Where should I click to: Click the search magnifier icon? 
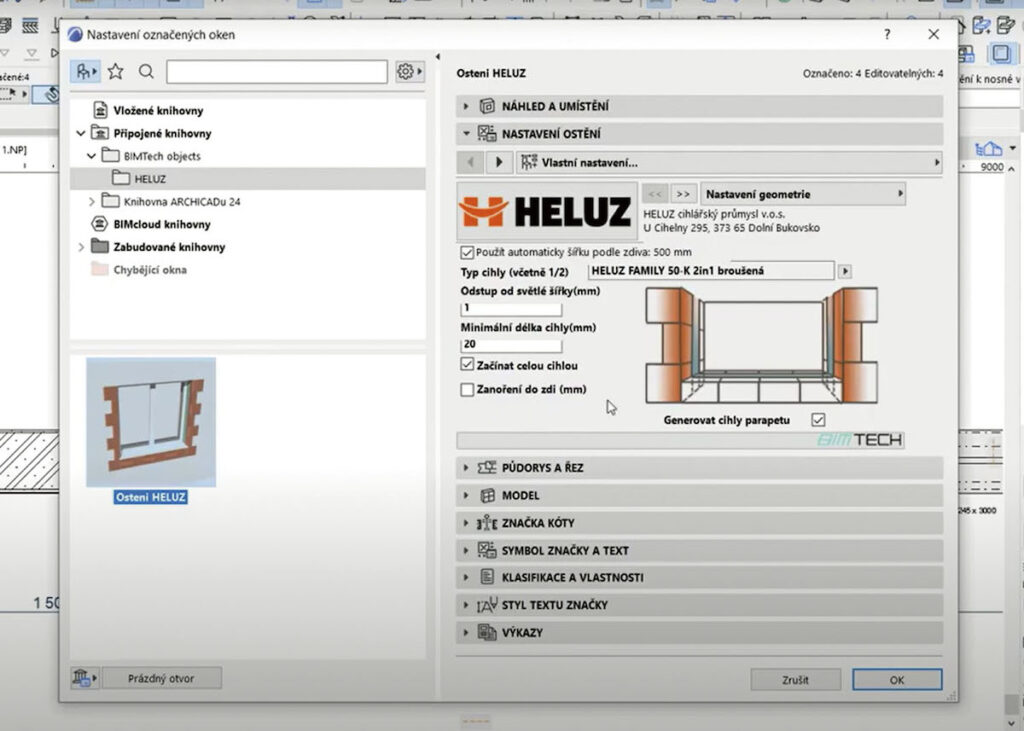click(x=146, y=71)
